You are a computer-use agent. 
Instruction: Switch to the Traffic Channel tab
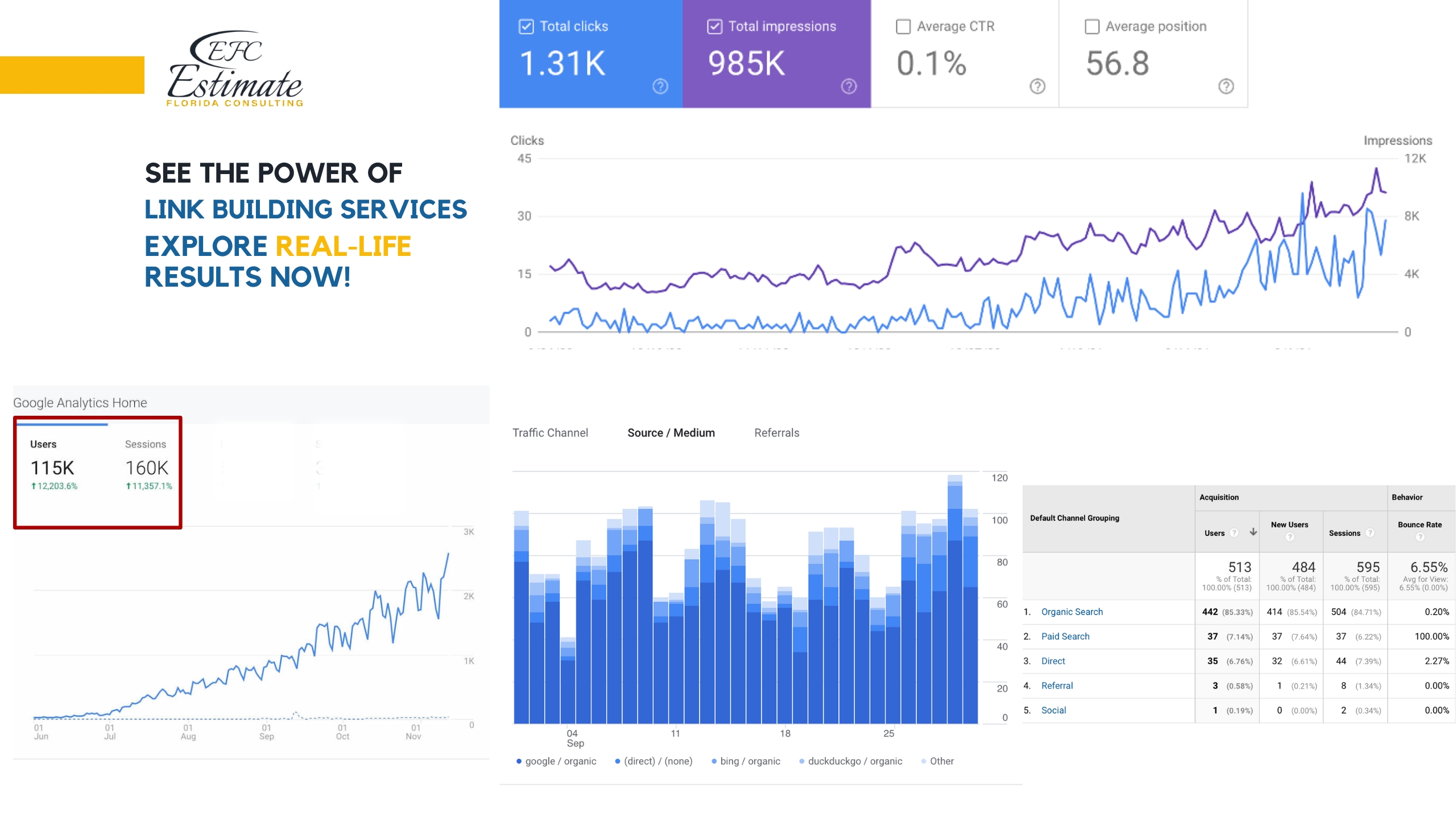pyautogui.click(x=550, y=433)
